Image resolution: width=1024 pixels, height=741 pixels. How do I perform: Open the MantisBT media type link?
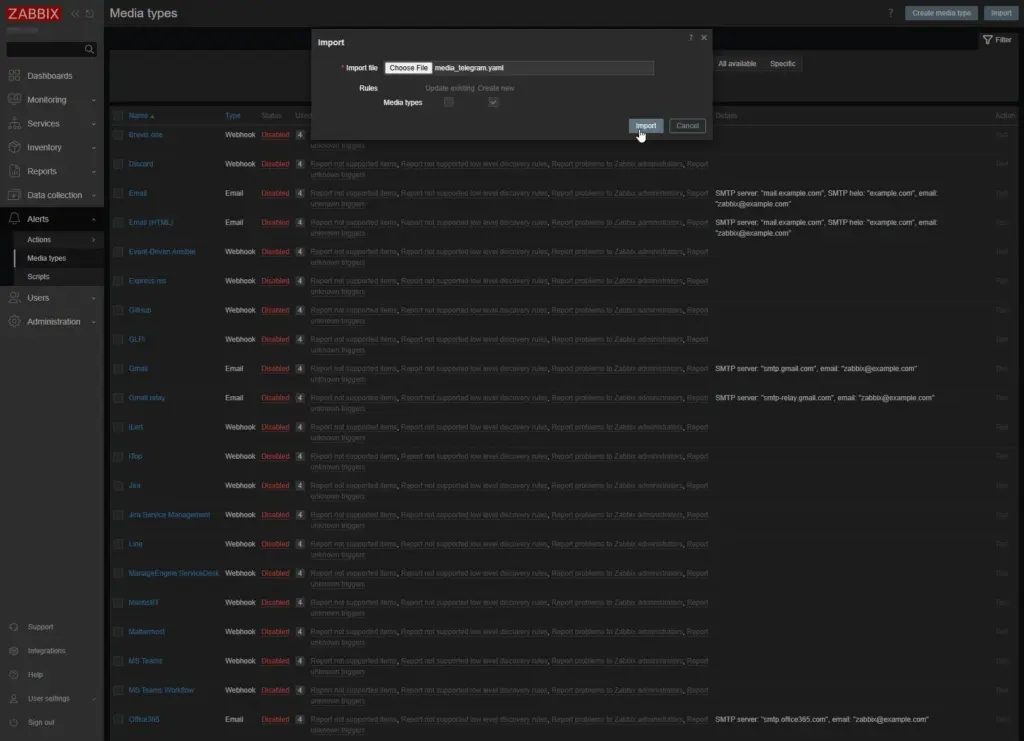[144, 603]
